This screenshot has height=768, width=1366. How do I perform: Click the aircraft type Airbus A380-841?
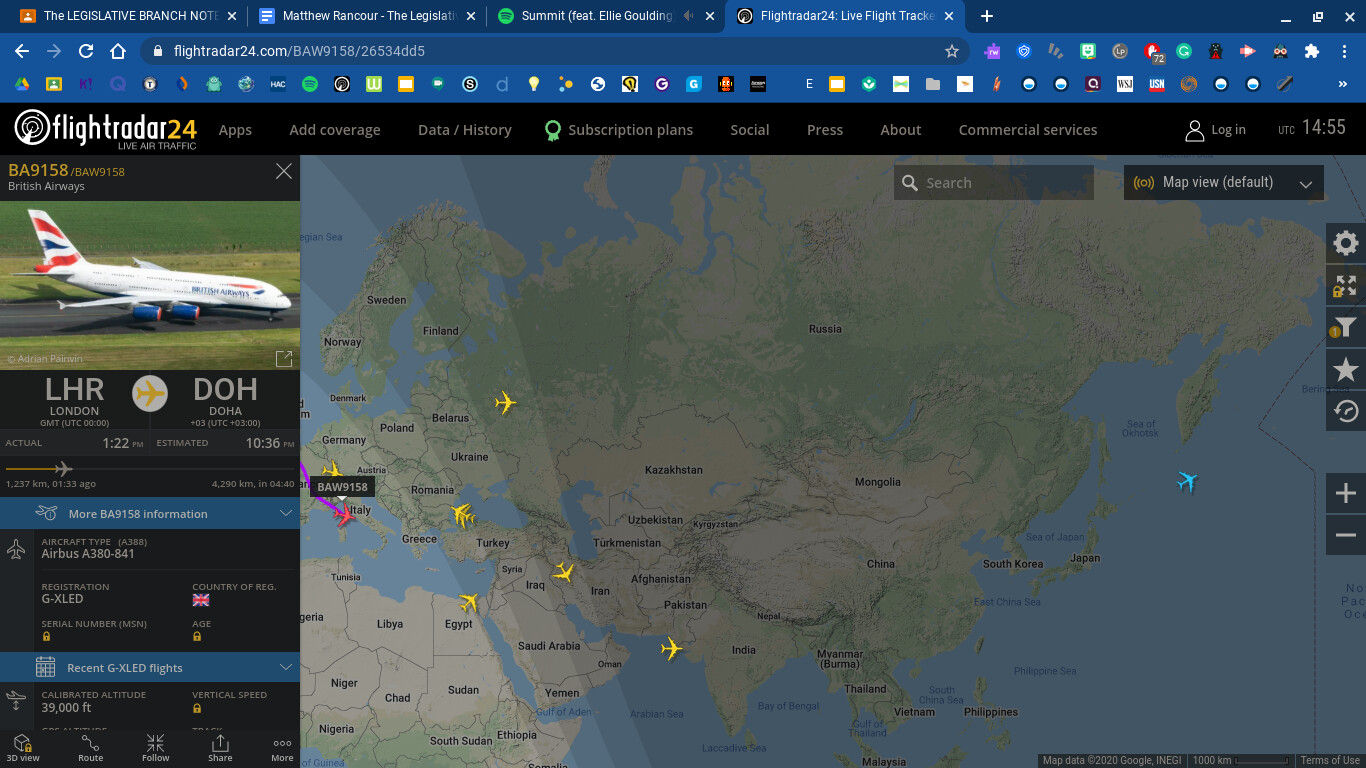click(x=88, y=554)
